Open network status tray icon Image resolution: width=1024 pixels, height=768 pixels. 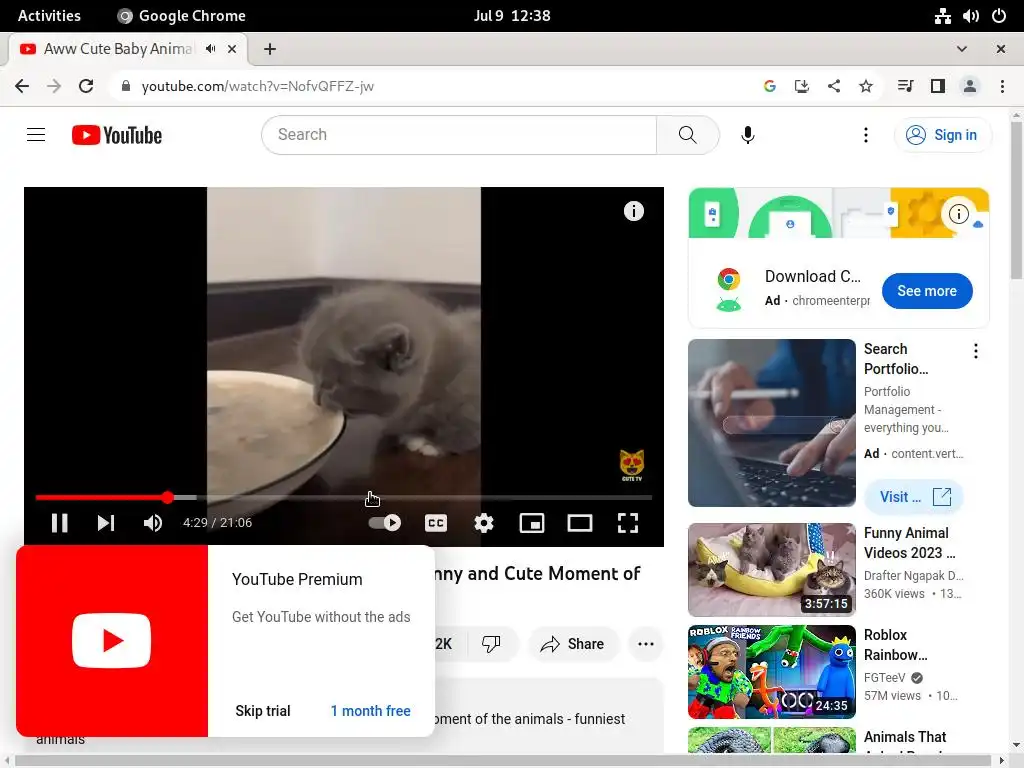coord(942,16)
